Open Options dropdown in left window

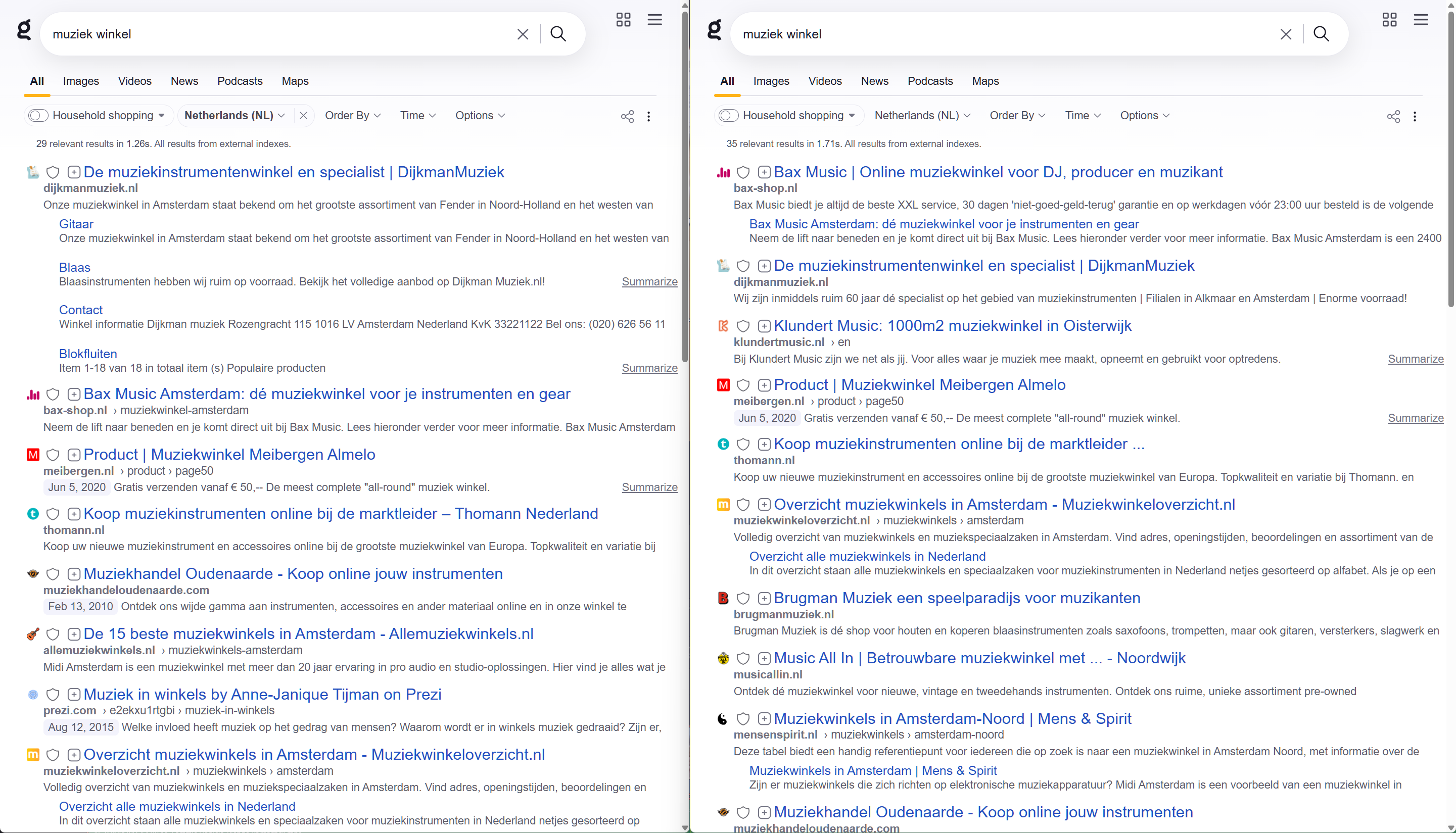480,116
